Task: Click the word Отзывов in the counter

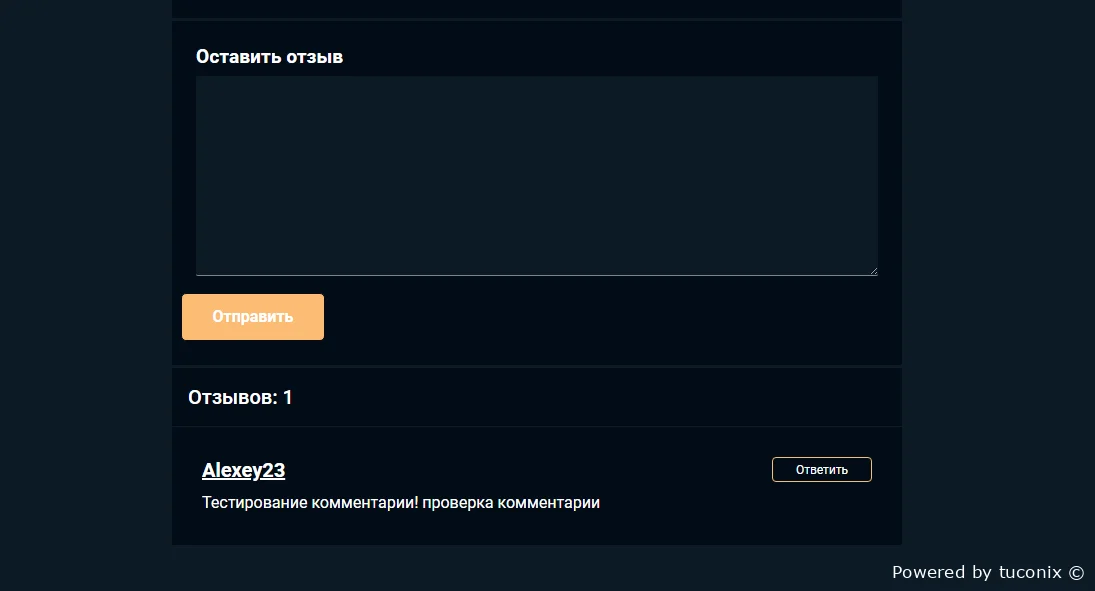Action: coord(232,397)
